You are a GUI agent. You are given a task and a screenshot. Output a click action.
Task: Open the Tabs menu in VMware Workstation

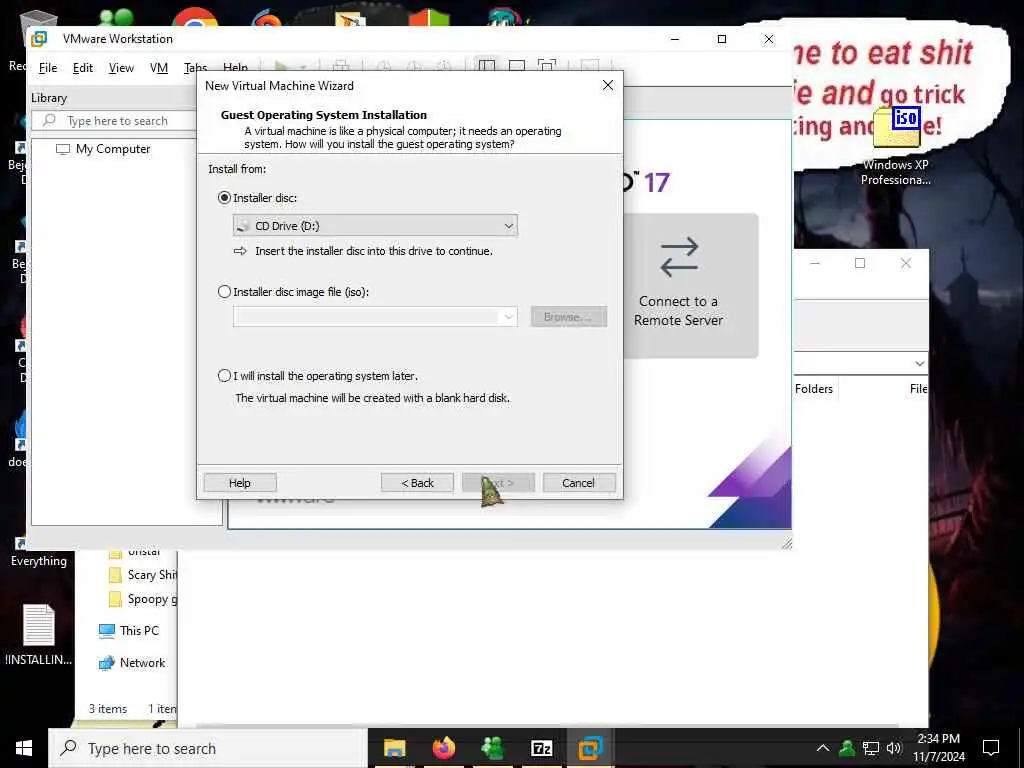[x=194, y=67]
